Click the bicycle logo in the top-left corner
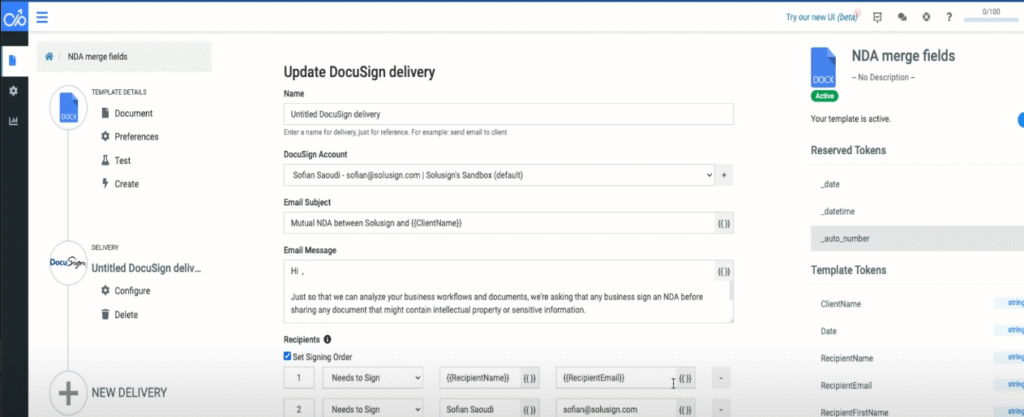The height and width of the screenshot is (417, 1024). pos(14,18)
